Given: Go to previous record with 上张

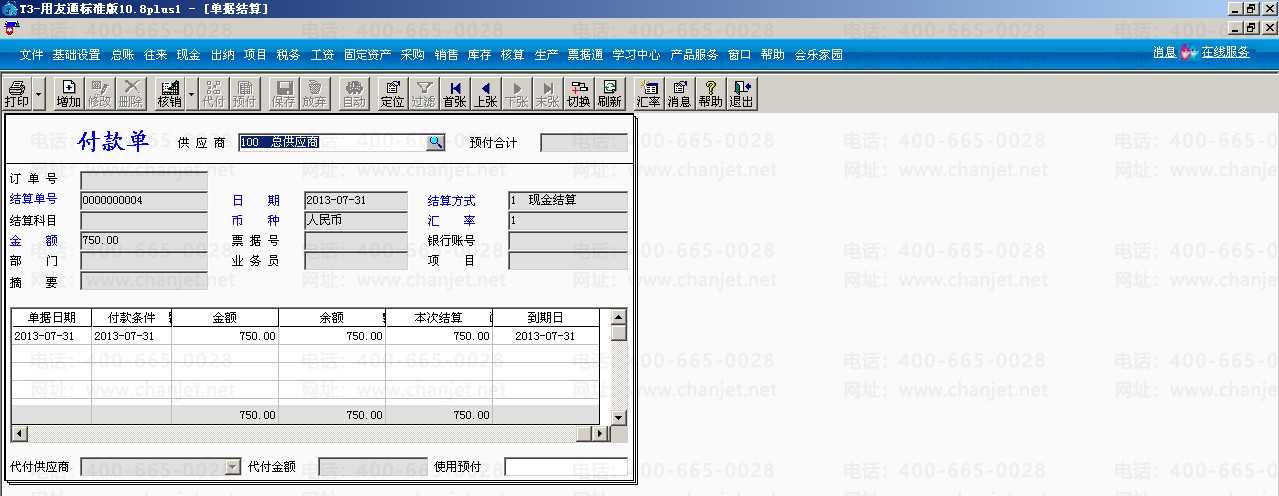Looking at the screenshot, I should (x=486, y=94).
